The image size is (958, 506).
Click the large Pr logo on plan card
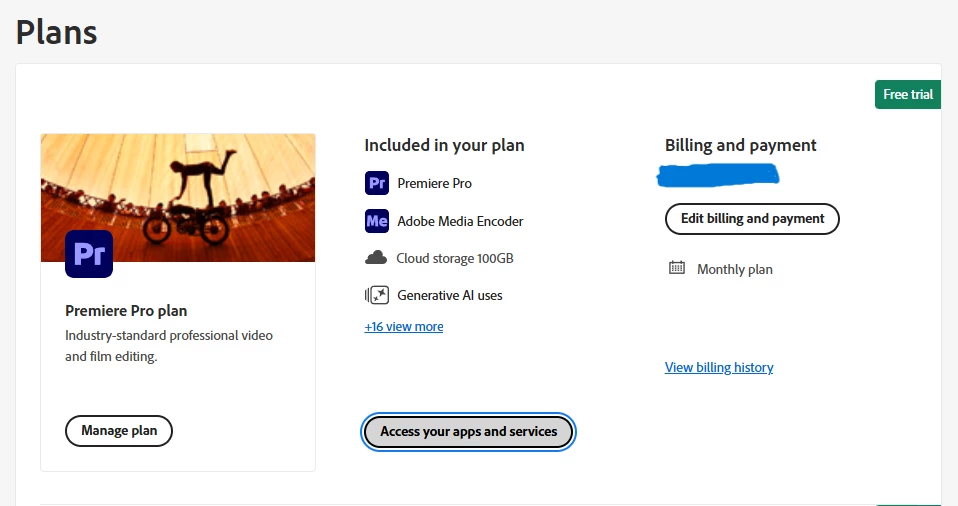click(x=89, y=254)
